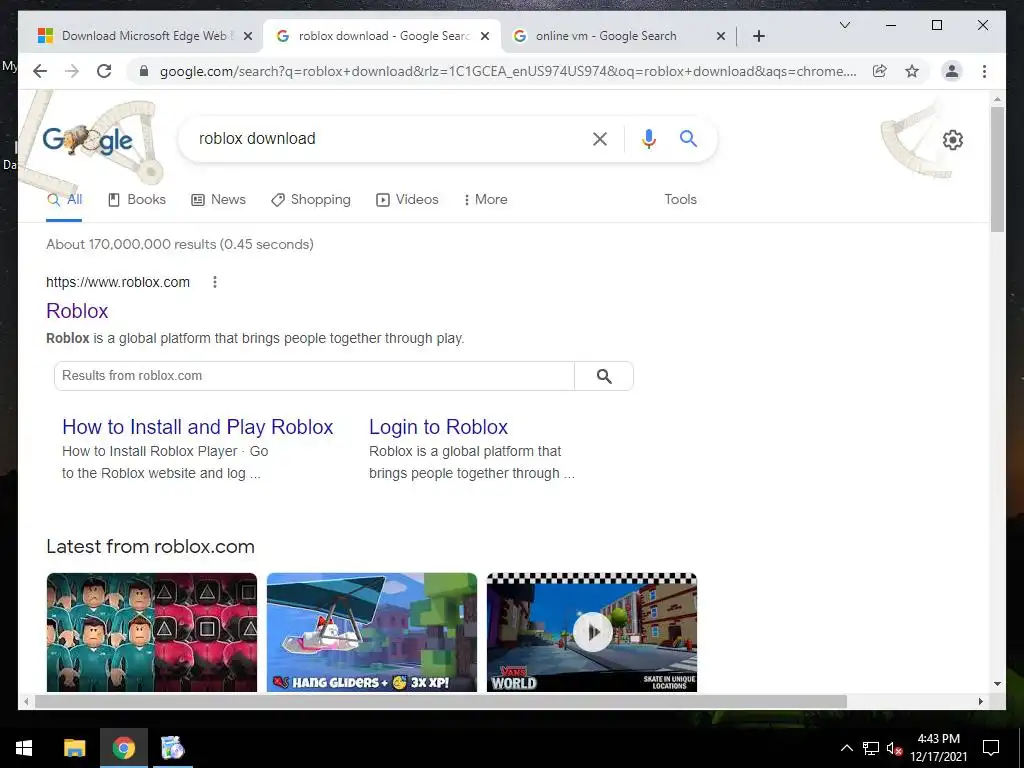Click Chrome icon in taskbar

click(123, 748)
